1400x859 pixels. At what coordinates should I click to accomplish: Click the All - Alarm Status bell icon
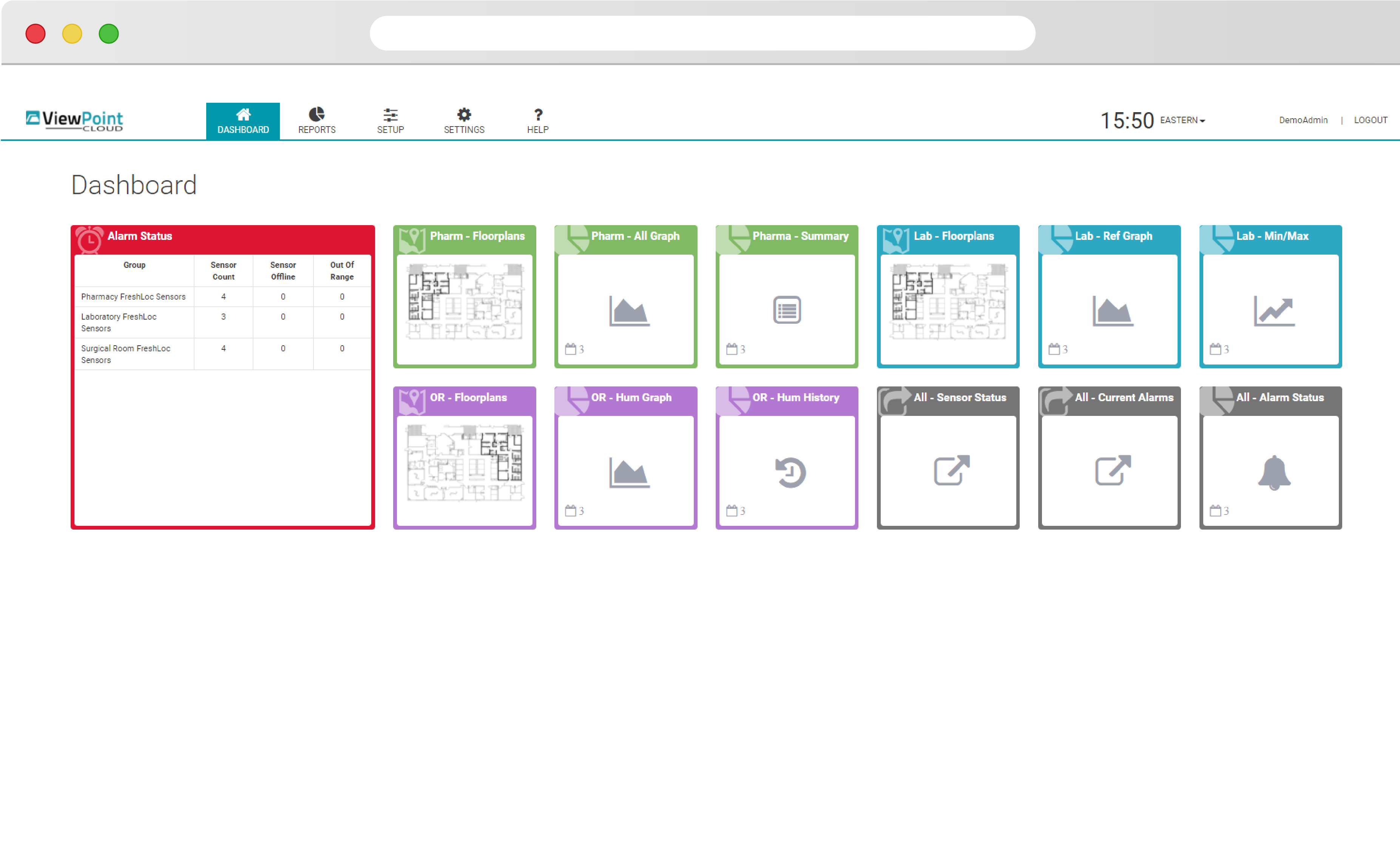(1274, 472)
